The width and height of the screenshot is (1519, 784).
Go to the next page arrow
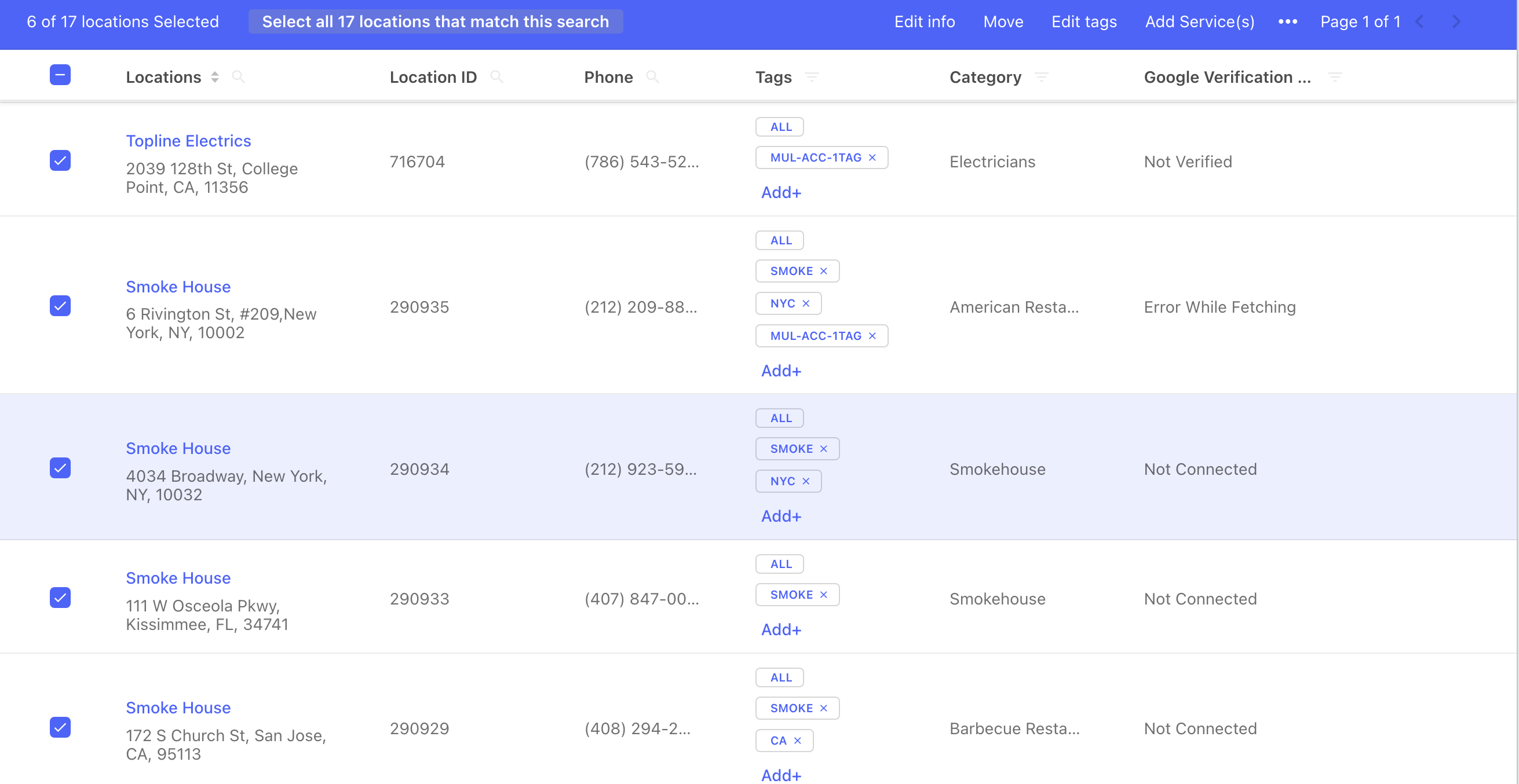click(1456, 22)
